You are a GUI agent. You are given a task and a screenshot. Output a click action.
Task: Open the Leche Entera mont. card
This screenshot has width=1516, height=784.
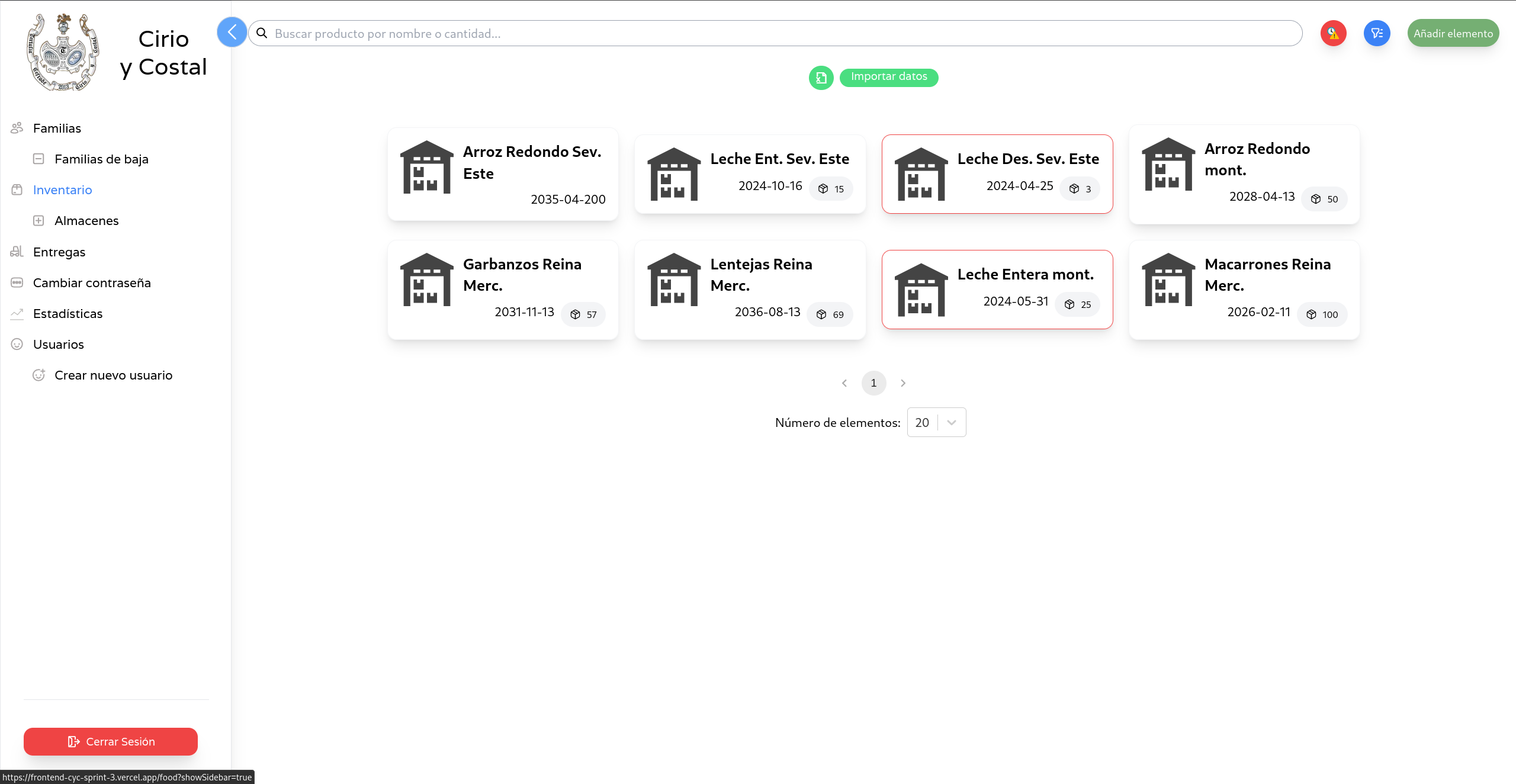997,290
